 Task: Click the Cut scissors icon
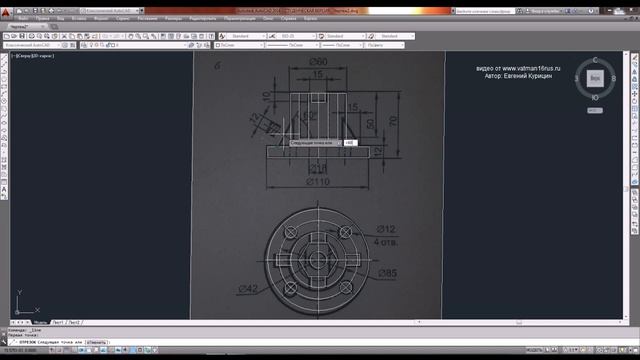(64, 36)
